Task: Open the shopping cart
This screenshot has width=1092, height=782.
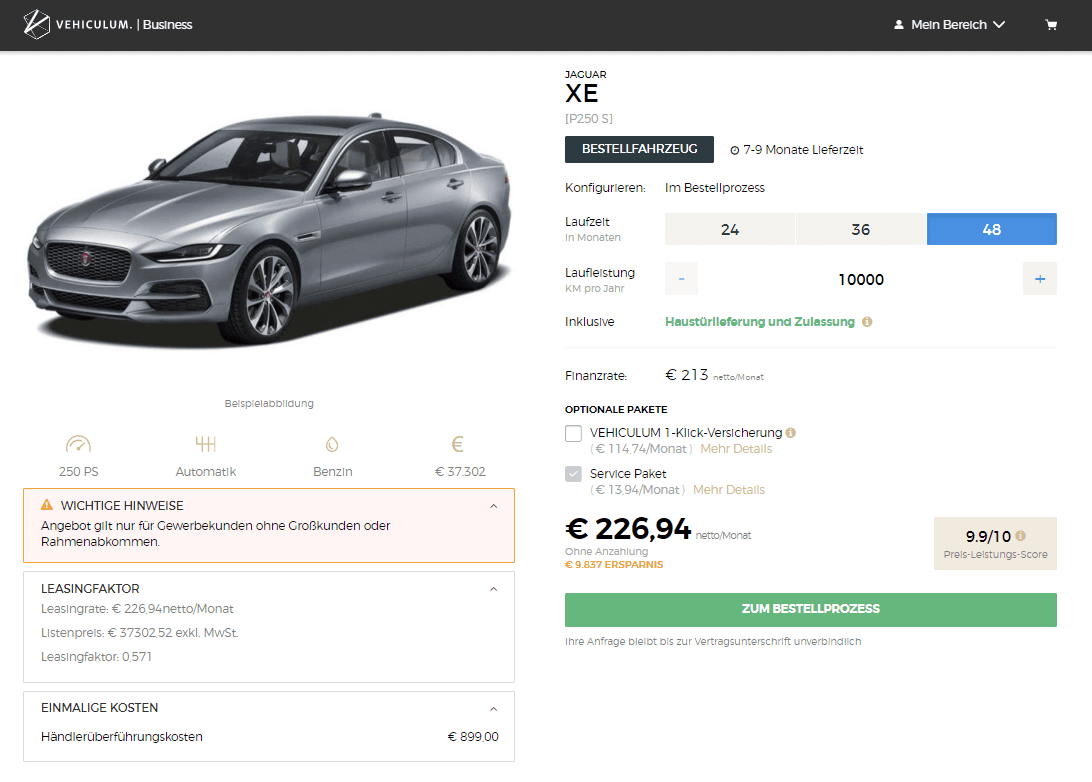Action: click(1051, 25)
